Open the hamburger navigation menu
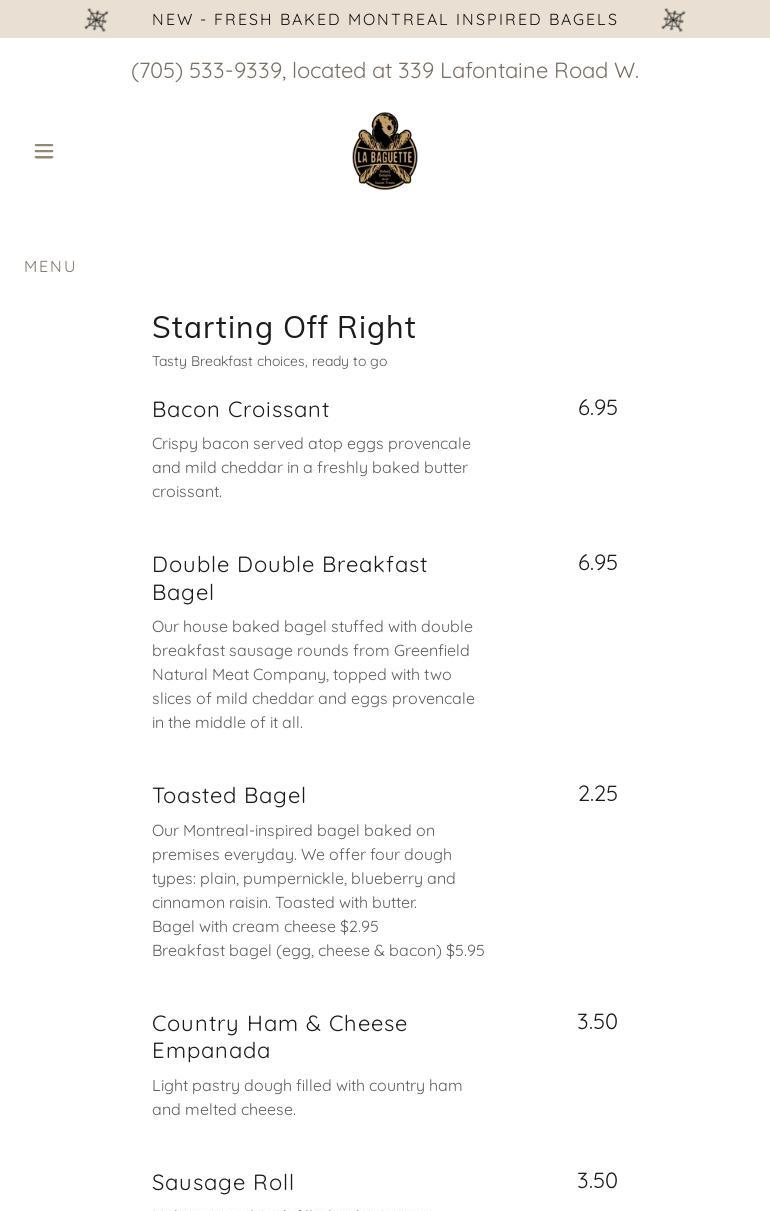 coord(44,151)
